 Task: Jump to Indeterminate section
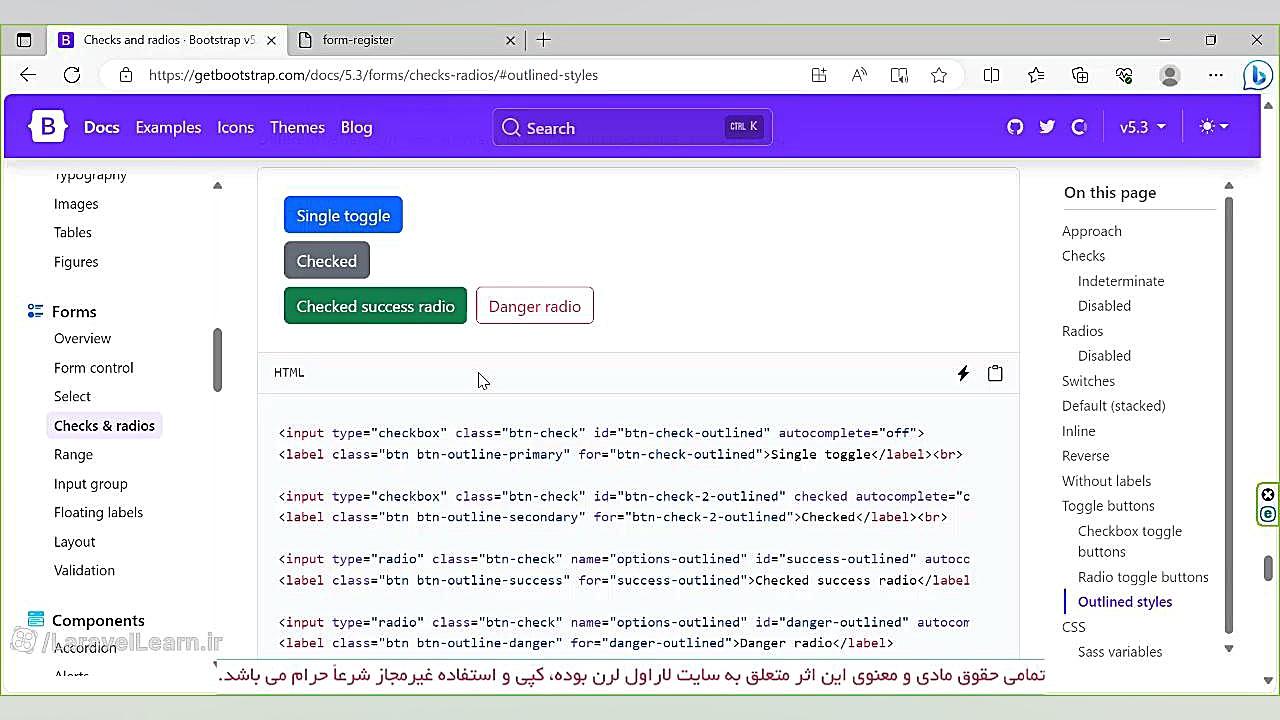point(1121,281)
